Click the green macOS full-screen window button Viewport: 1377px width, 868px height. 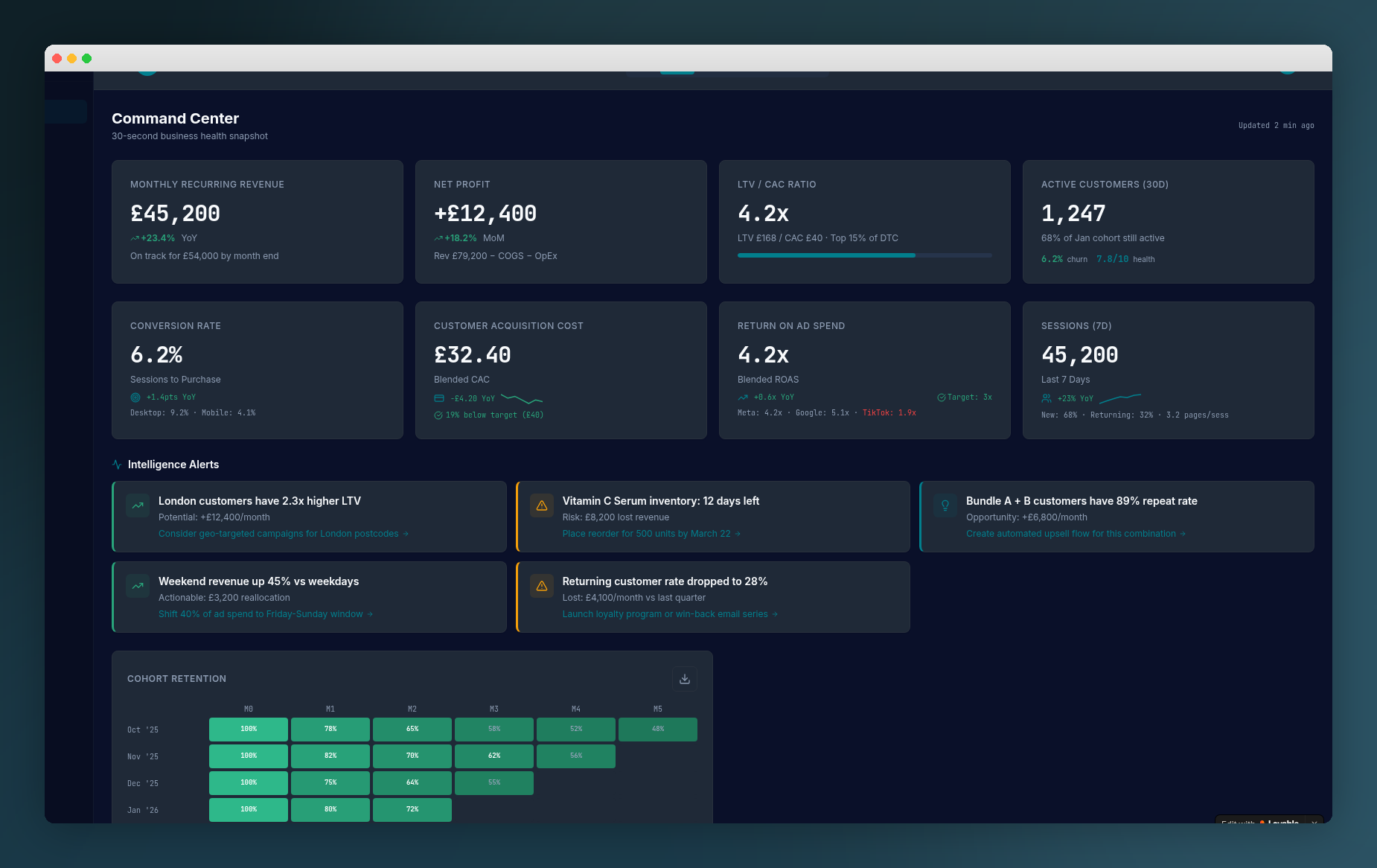pyautogui.click(x=87, y=58)
